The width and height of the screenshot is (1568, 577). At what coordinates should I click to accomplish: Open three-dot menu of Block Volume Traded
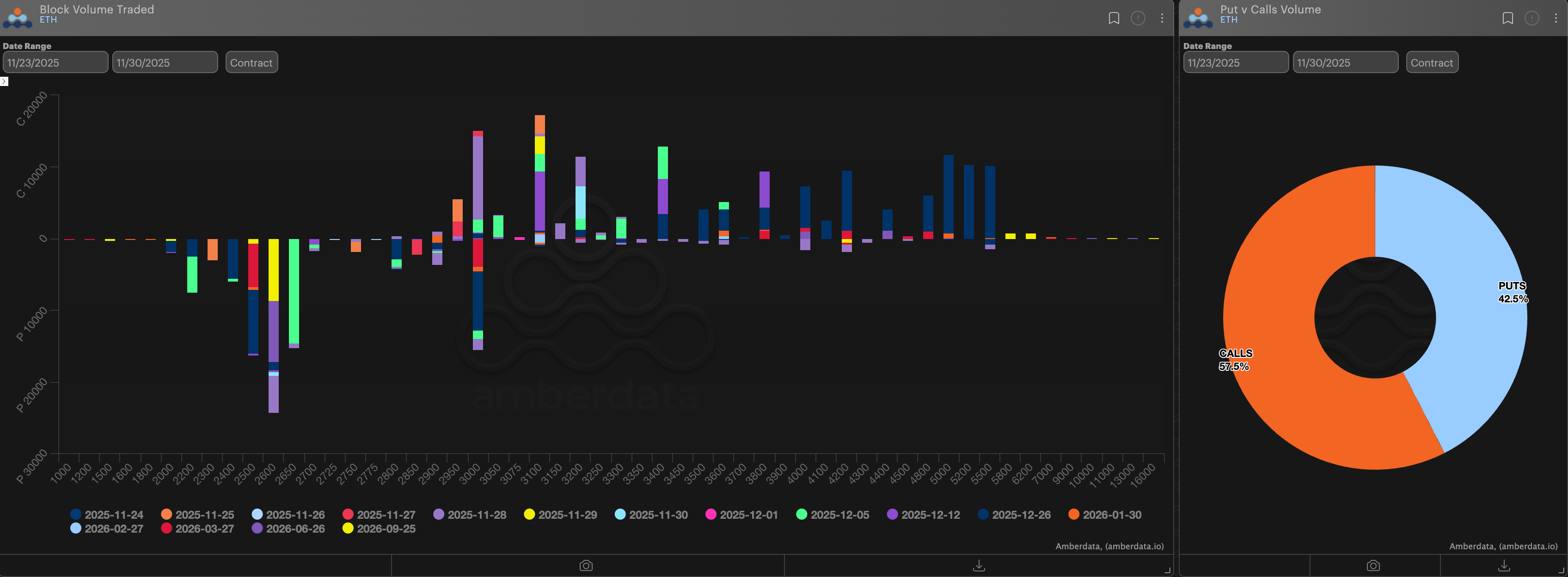click(x=1161, y=18)
